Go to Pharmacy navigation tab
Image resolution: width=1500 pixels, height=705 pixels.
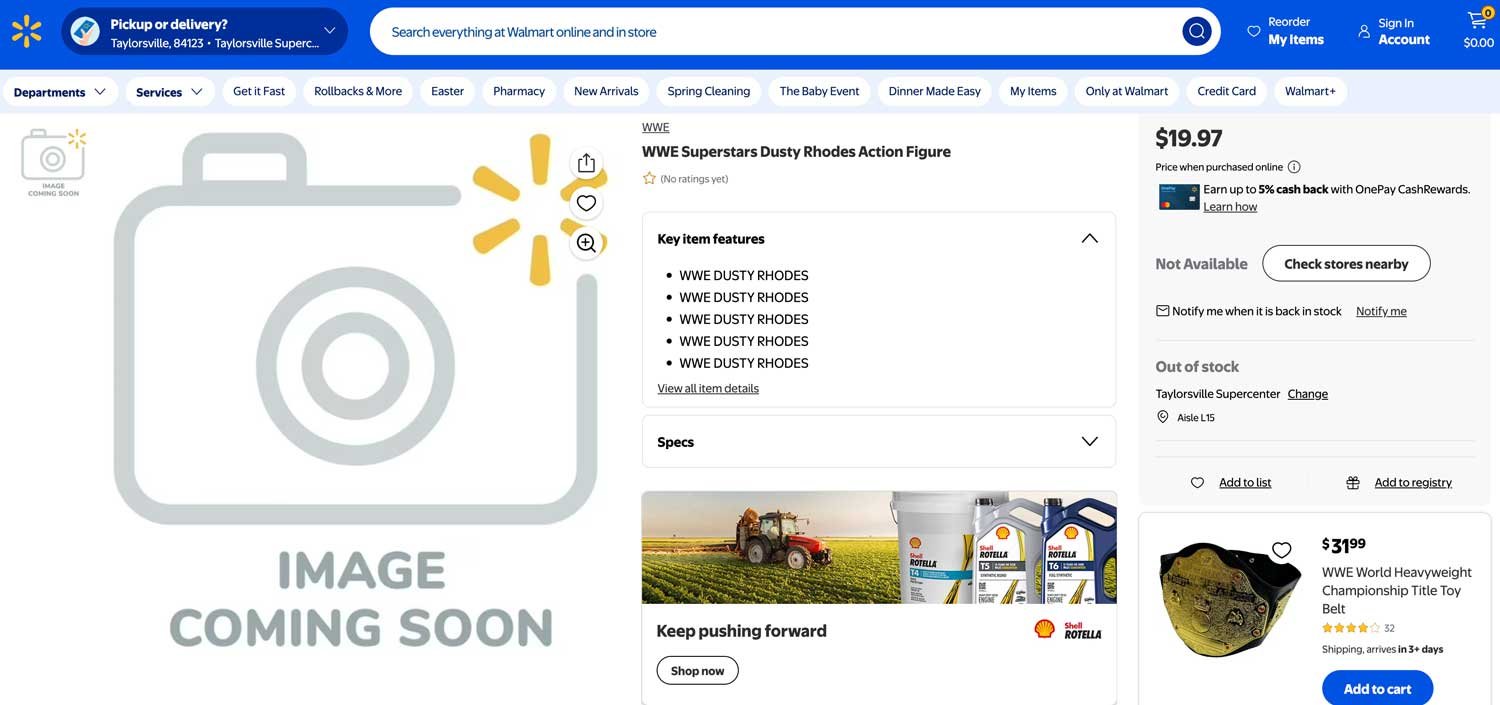pyautogui.click(x=519, y=91)
